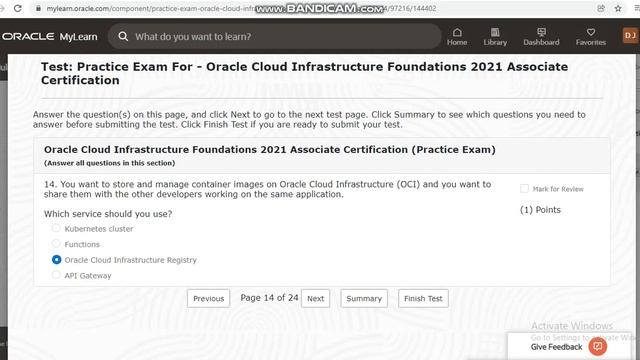The height and width of the screenshot is (360, 640).
Task: Click the Finish Test button
Action: [x=423, y=298]
